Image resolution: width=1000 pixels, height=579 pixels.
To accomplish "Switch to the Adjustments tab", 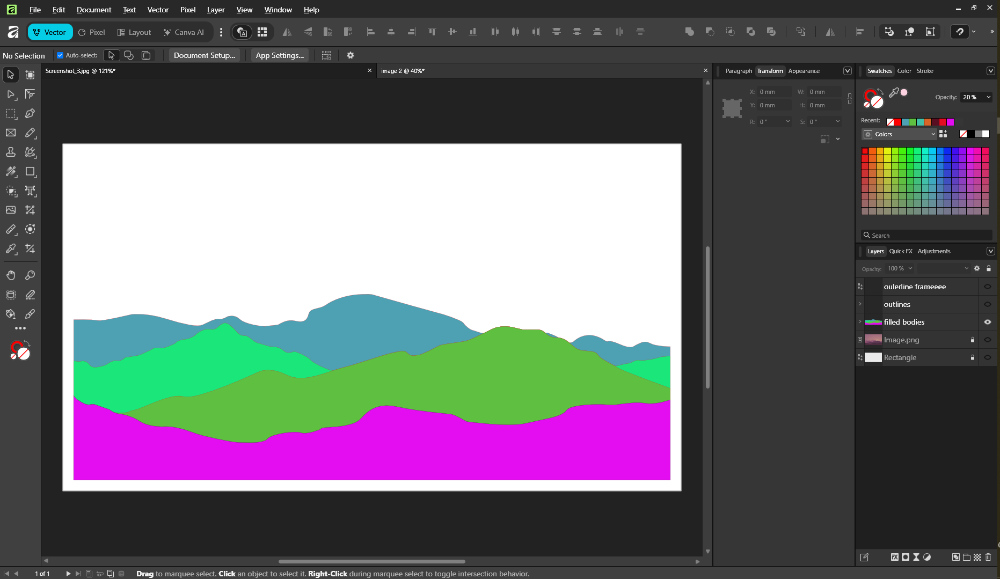I will (x=934, y=251).
